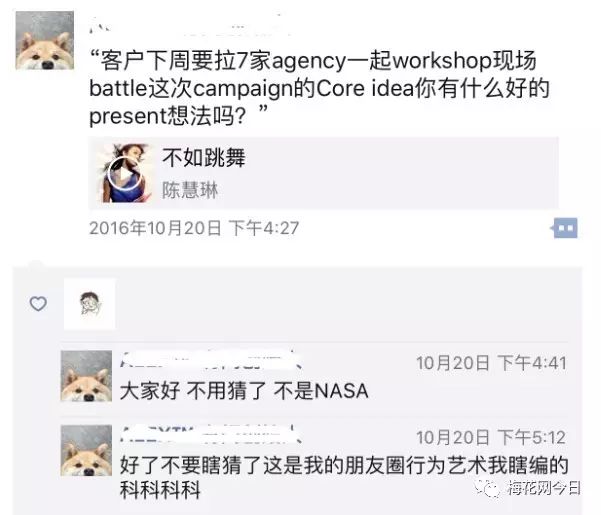Open Shiba avatar beside the 朋友圈行为艺术 comment

pos(87,451)
